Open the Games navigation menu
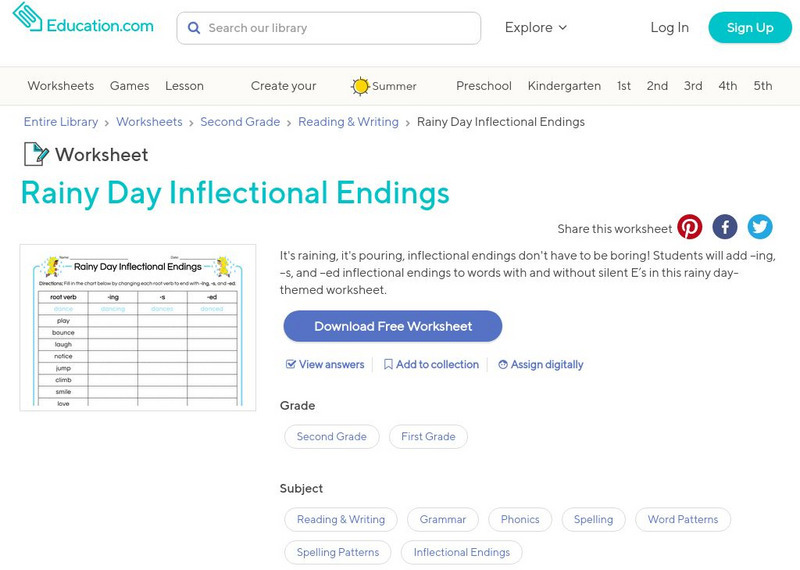This screenshot has height=570, width=800. tap(130, 86)
